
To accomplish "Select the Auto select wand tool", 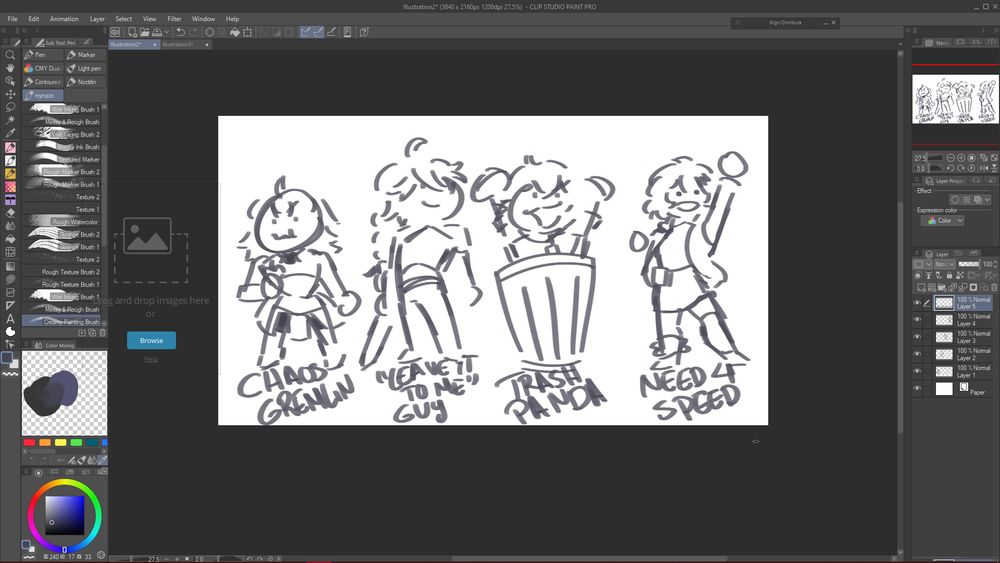I will point(10,120).
